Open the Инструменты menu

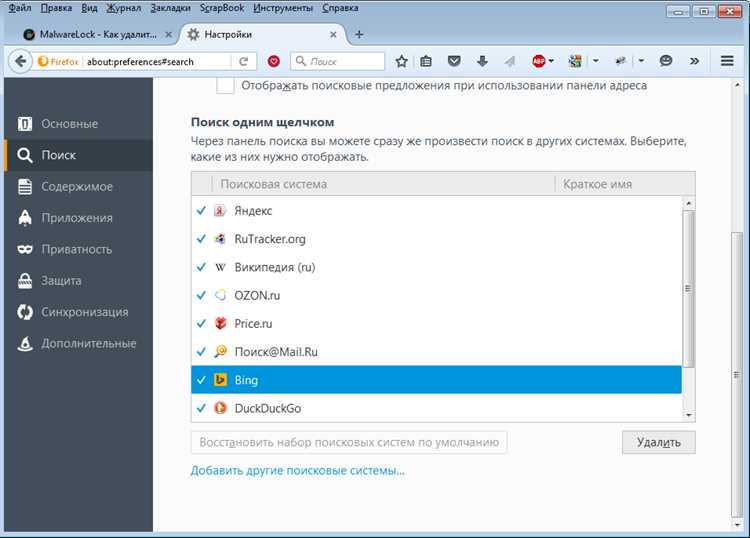(x=283, y=8)
